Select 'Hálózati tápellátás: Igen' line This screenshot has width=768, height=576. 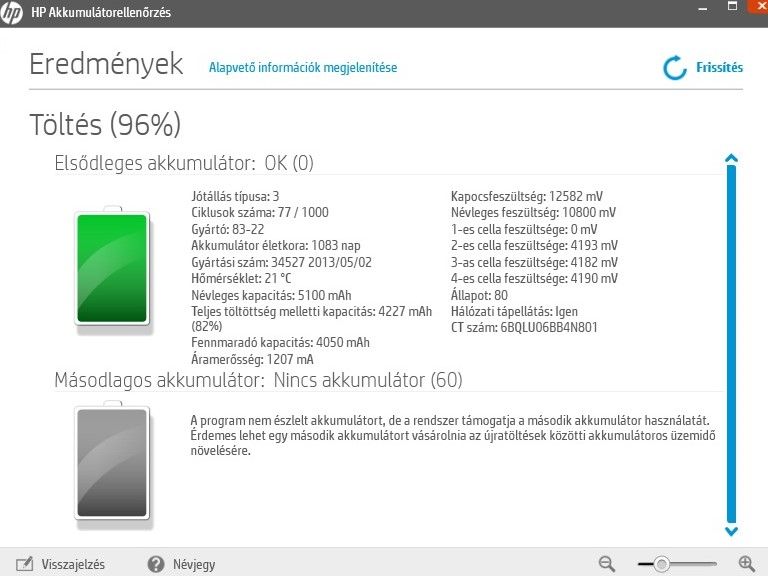pos(514,312)
